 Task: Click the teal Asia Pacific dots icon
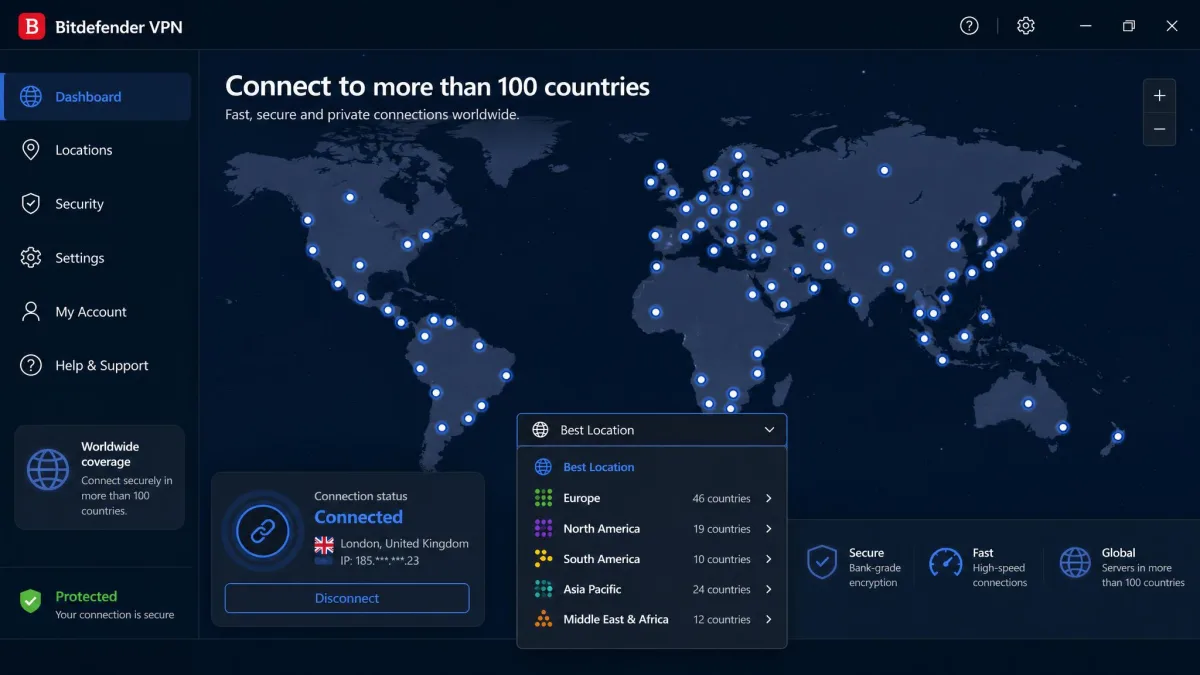click(x=543, y=589)
